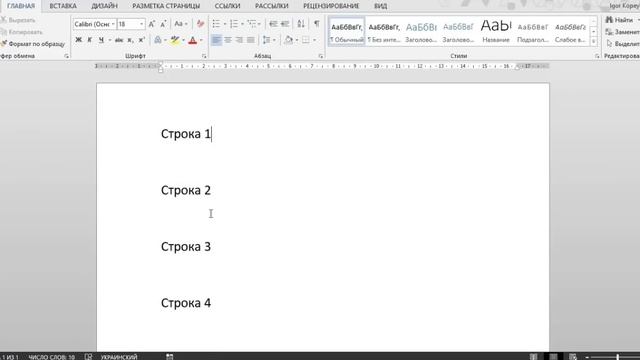Open underline style dropdown arrow
The image size is (640, 360).
(x=109, y=40)
